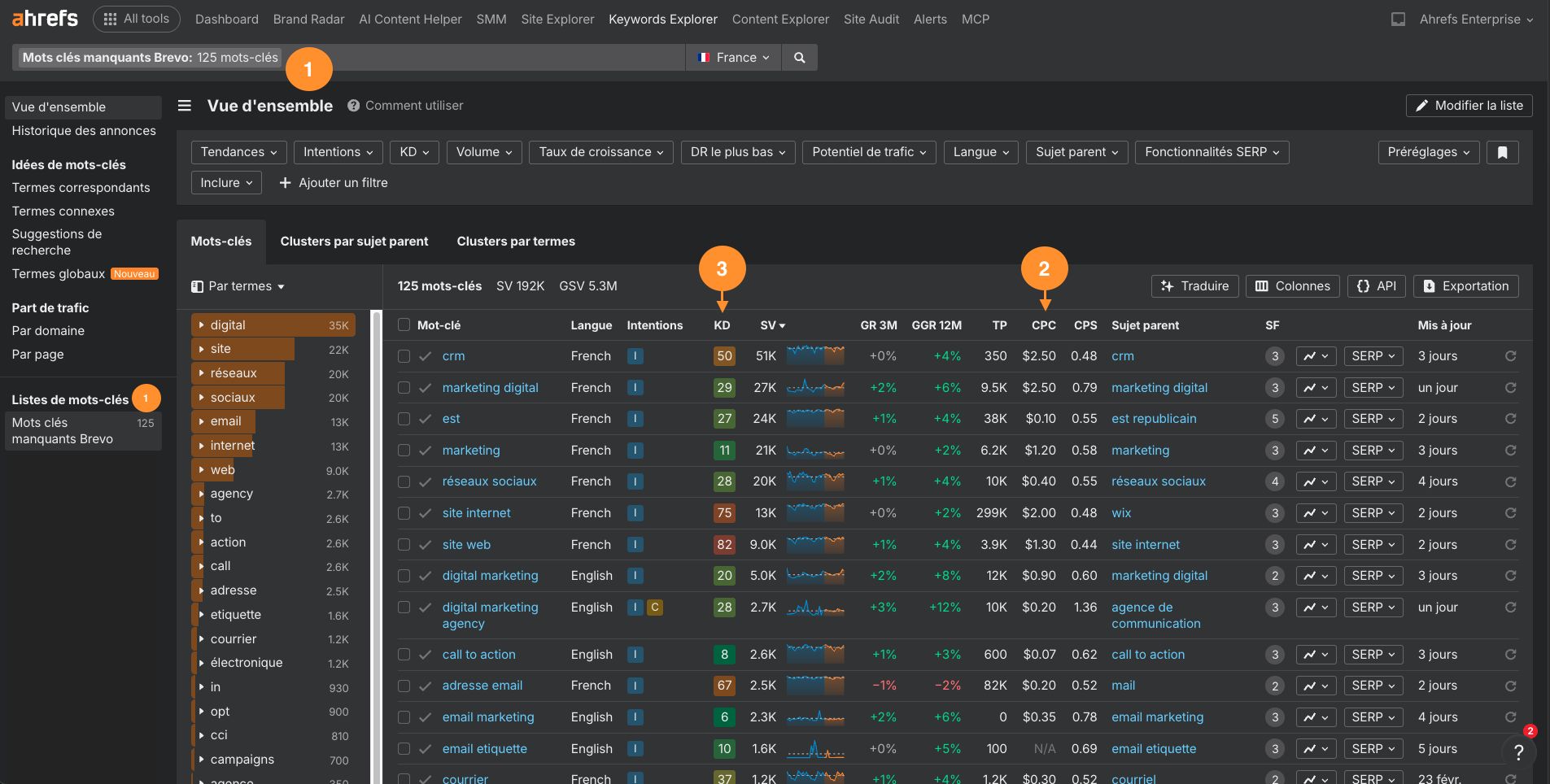Click the Exportation button

tap(1465, 286)
